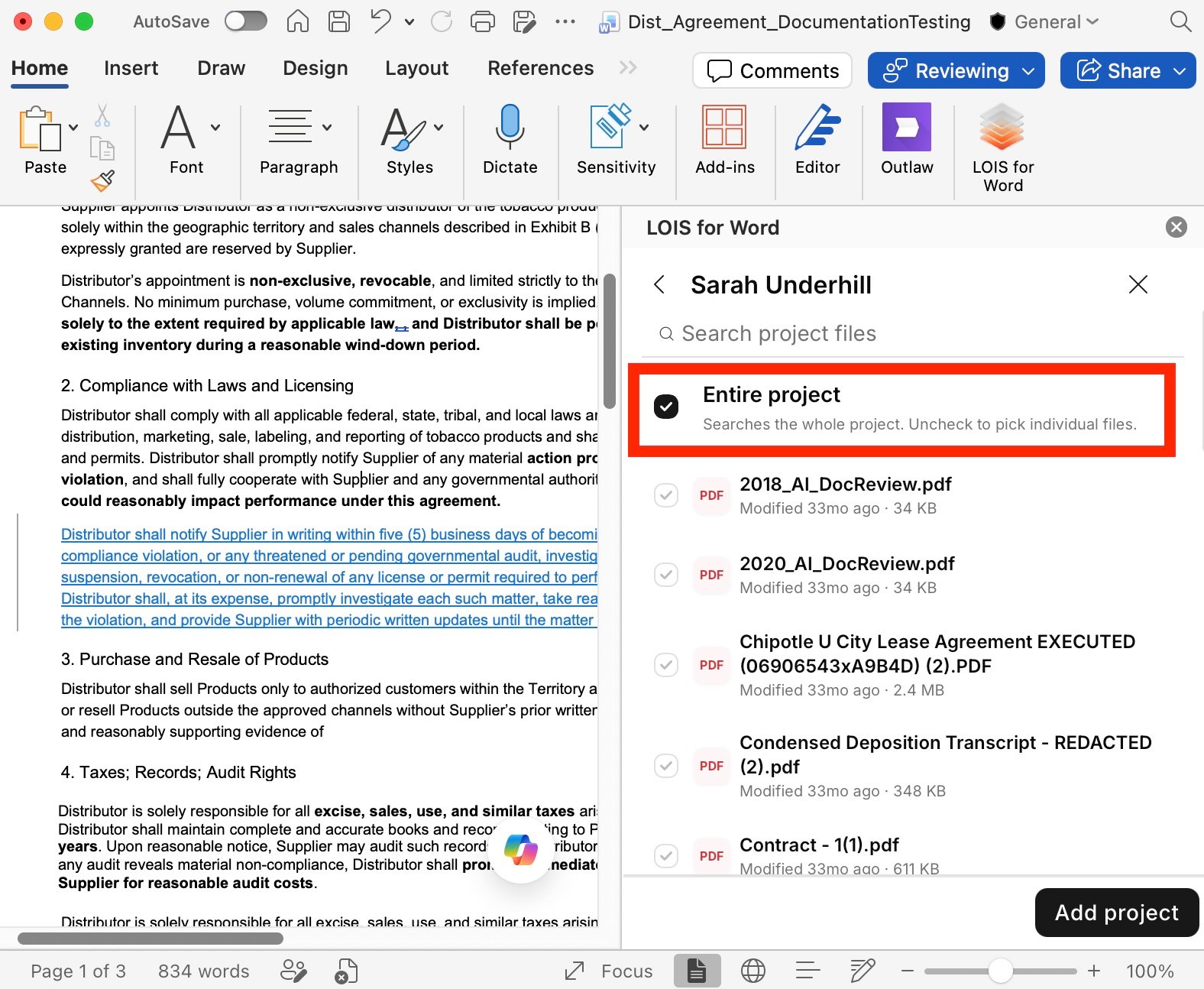This screenshot has width=1204, height=989.
Task: Open the Home icon in title bar
Action: point(298,21)
